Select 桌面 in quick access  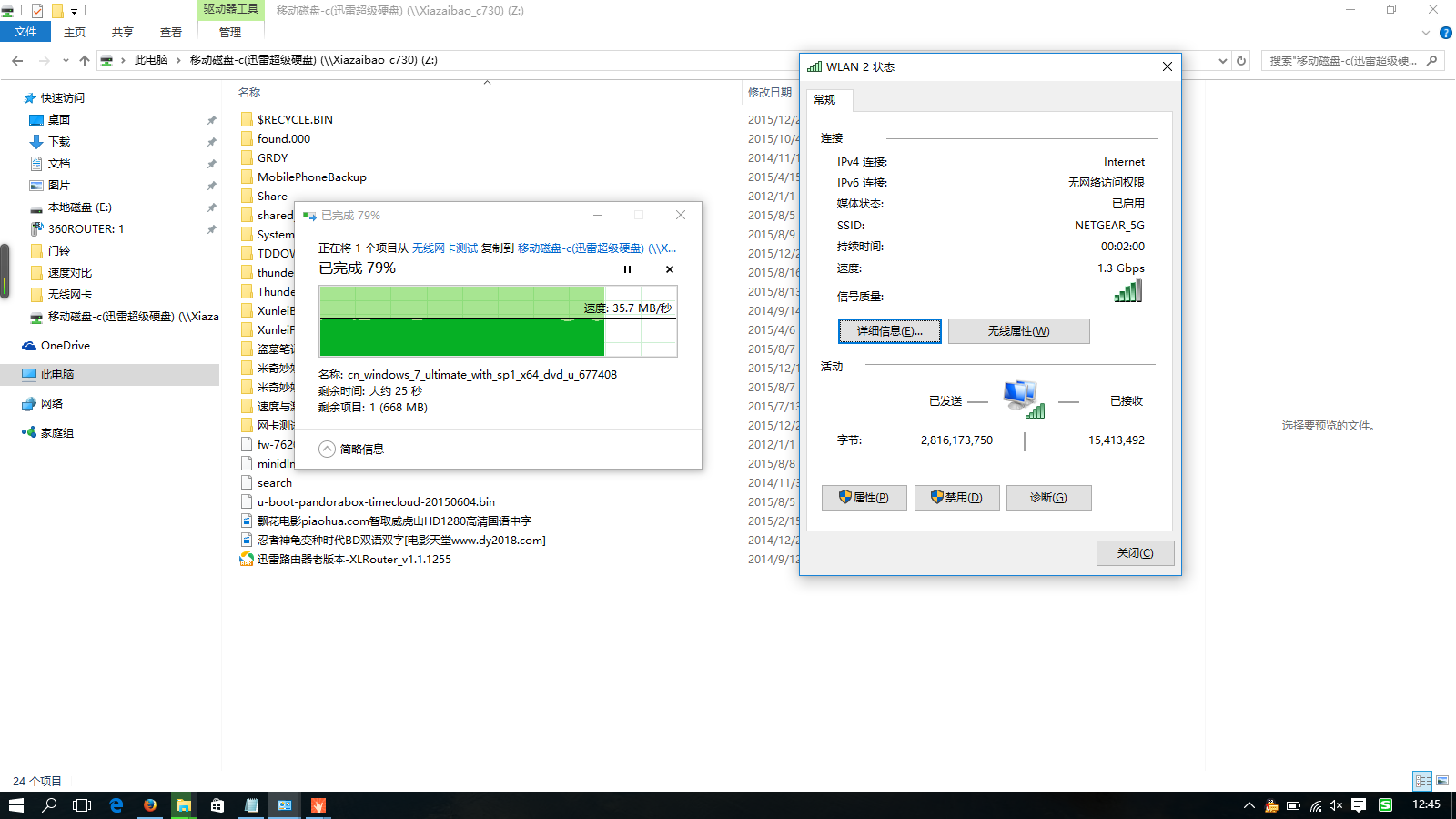59,120
